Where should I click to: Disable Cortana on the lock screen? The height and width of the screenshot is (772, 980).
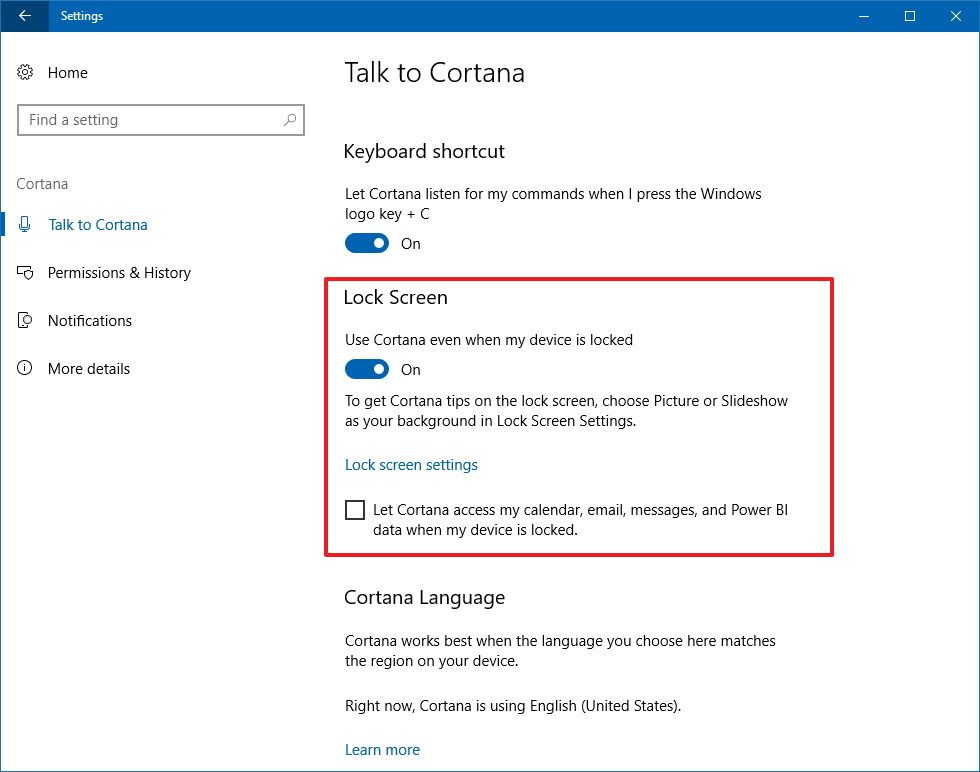pos(367,369)
